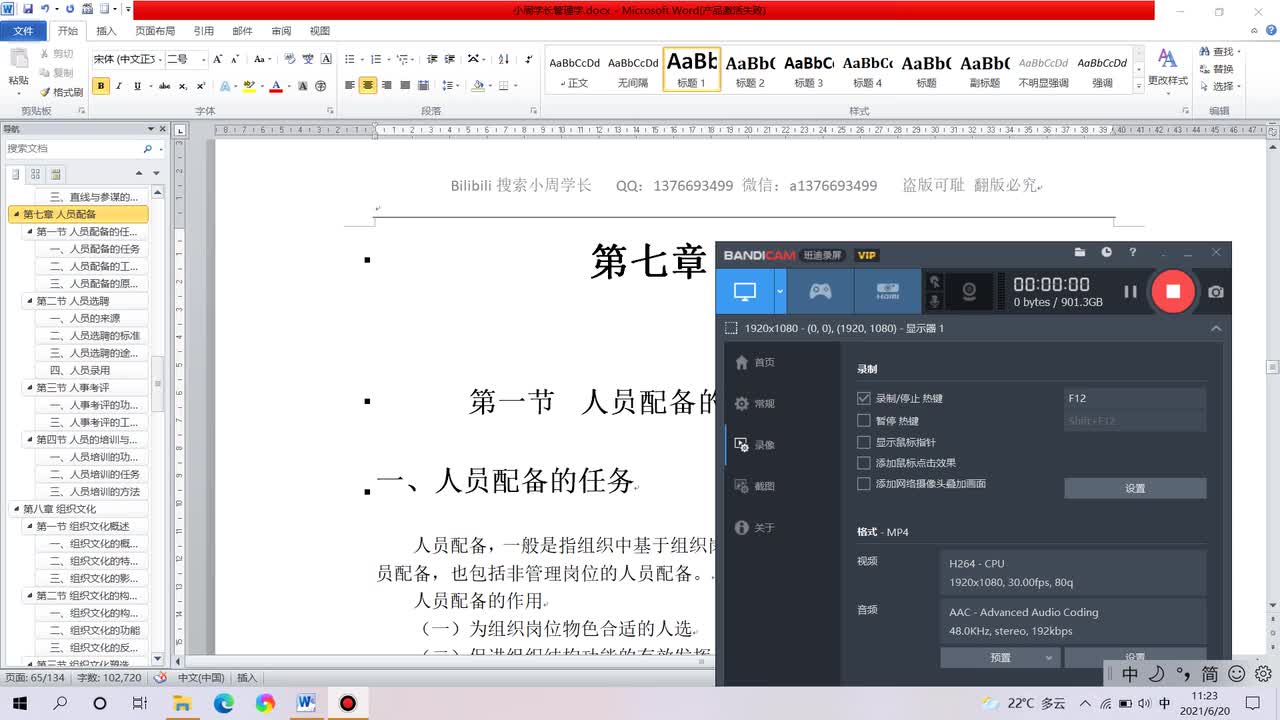Screen dimensions: 1280x720
Task: Toggle bold formatting in Word ribbon
Action: (101, 86)
